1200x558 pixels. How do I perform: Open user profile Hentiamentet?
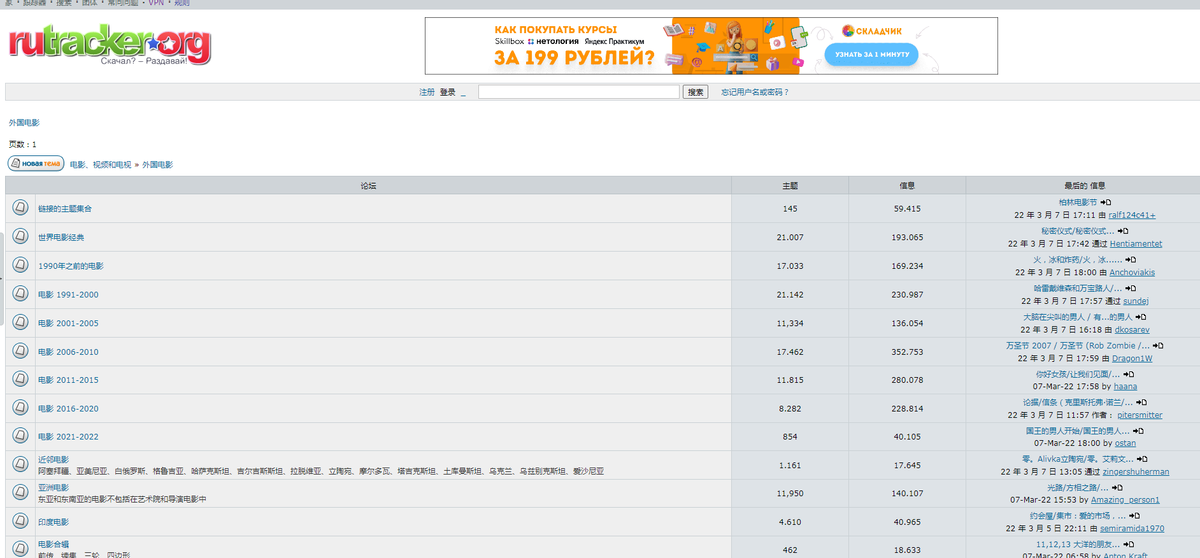(1136, 244)
